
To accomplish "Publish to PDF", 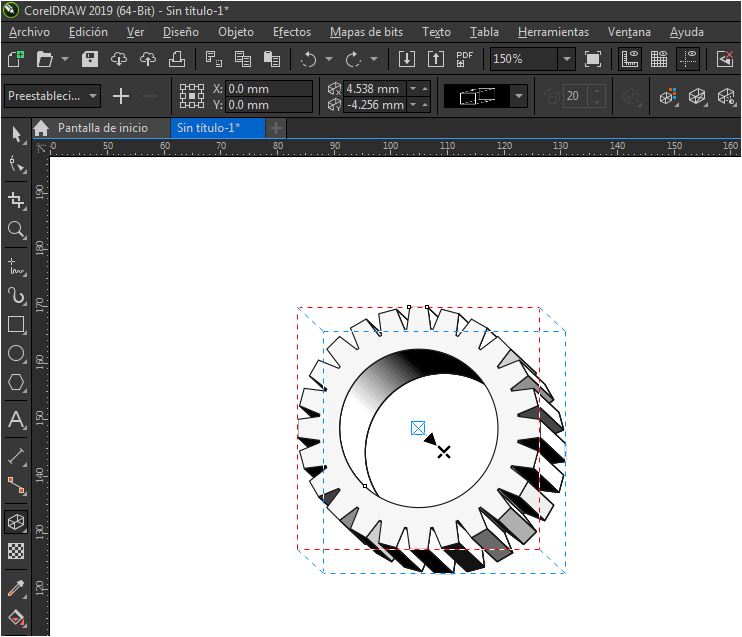I will pyautogui.click(x=464, y=59).
